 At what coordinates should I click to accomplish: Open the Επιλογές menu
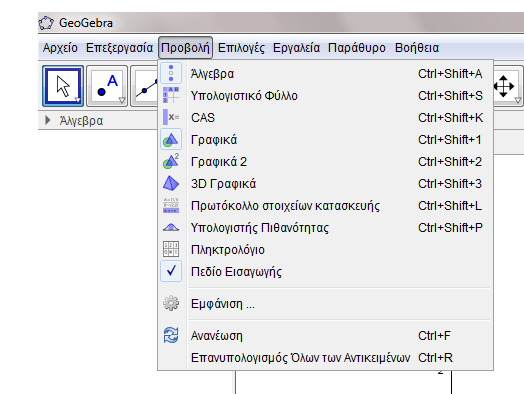tap(241, 48)
